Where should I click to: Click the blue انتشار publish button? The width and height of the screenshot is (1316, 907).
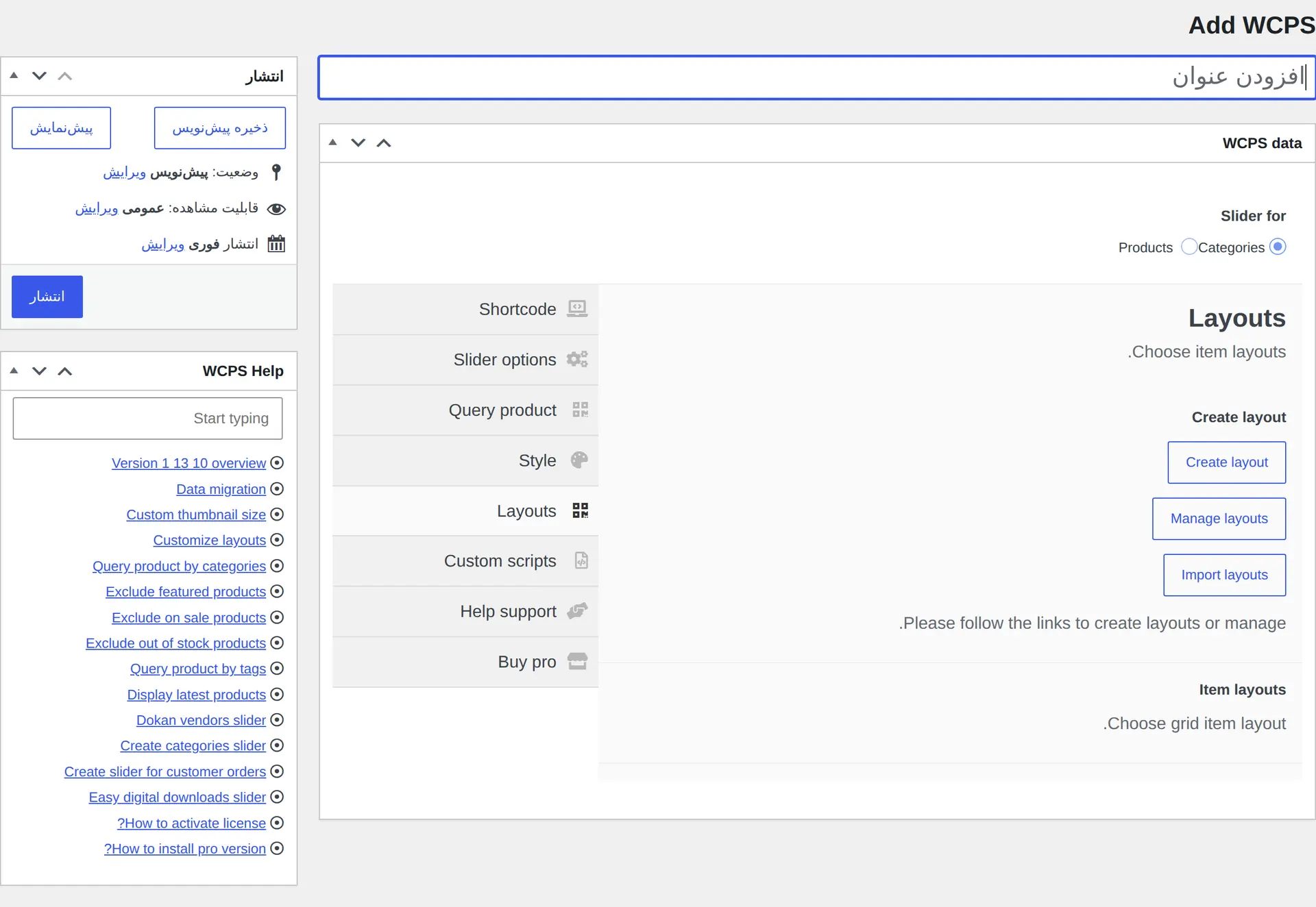pyautogui.click(x=47, y=297)
